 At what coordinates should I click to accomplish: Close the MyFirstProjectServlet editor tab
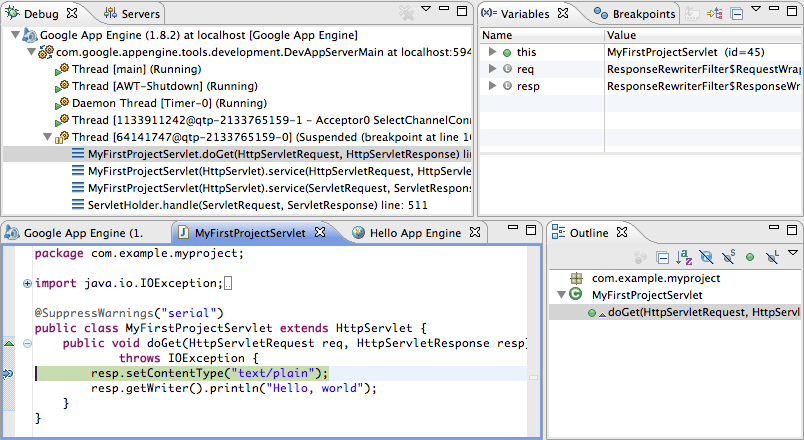coord(320,232)
